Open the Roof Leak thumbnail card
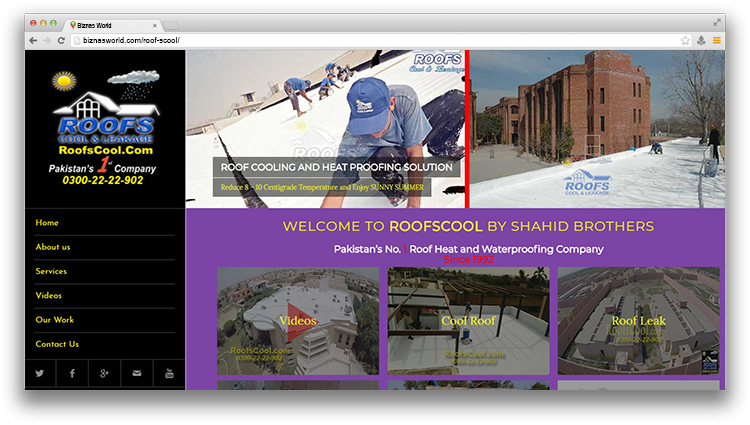The image size is (750, 425). (x=639, y=321)
